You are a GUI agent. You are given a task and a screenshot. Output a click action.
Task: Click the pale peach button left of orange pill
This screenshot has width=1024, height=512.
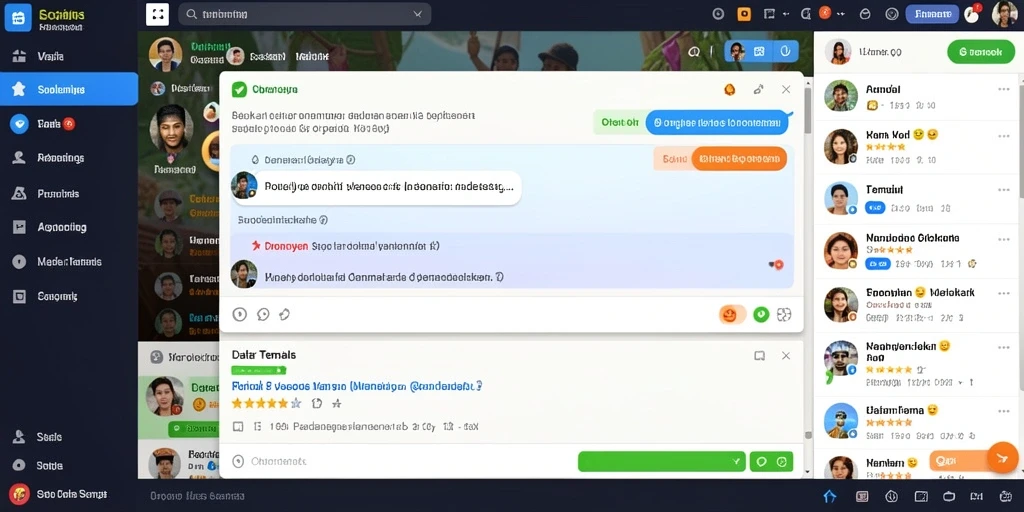pyautogui.click(x=673, y=159)
